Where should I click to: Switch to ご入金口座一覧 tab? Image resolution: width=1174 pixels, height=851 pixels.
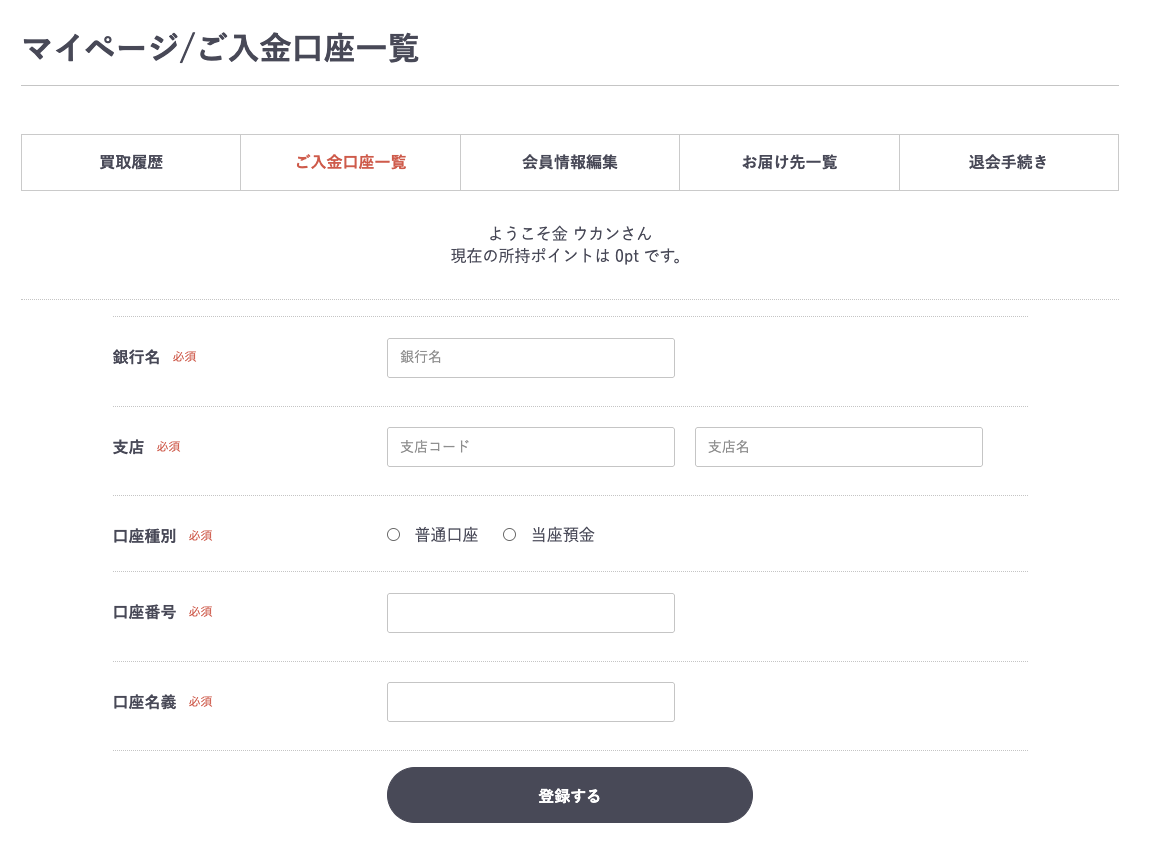pyautogui.click(x=350, y=162)
